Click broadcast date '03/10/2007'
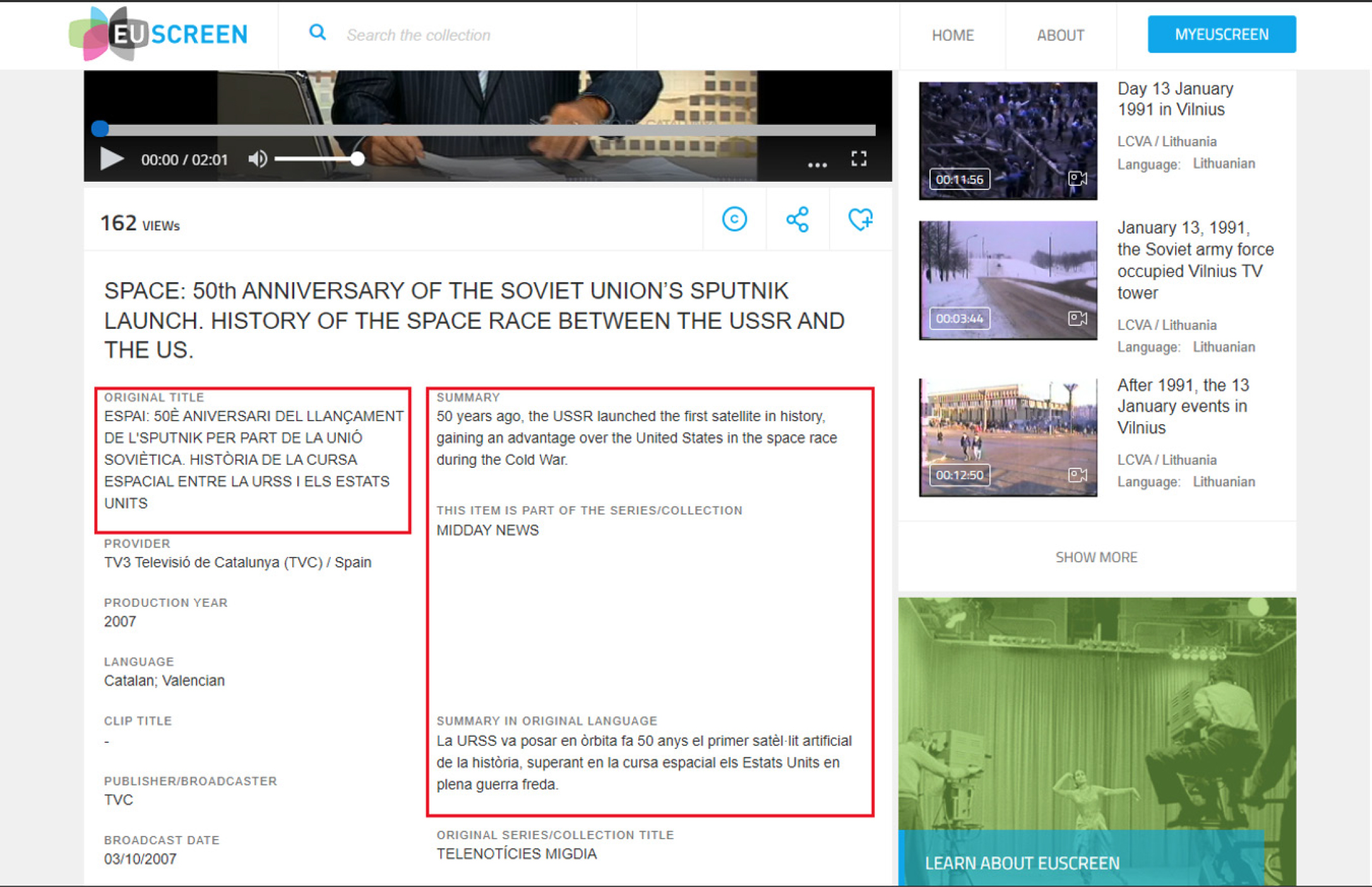The width and height of the screenshot is (1372, 887). [140, 859]
